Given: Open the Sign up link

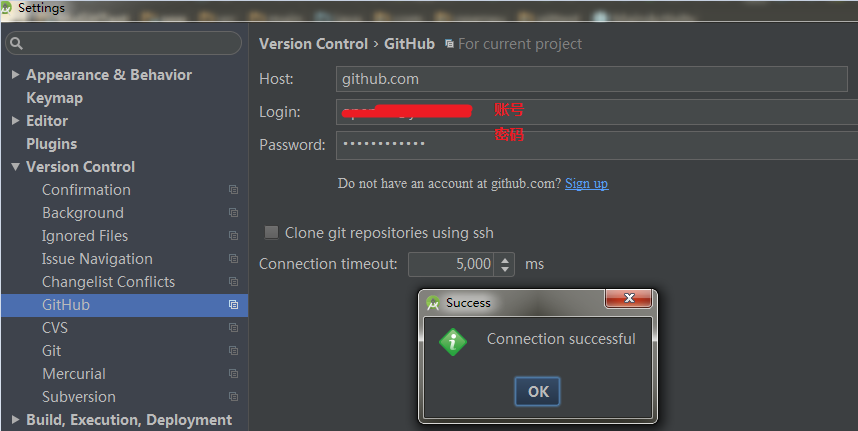Looking at the screenshot, I should [x=586, y=184].
